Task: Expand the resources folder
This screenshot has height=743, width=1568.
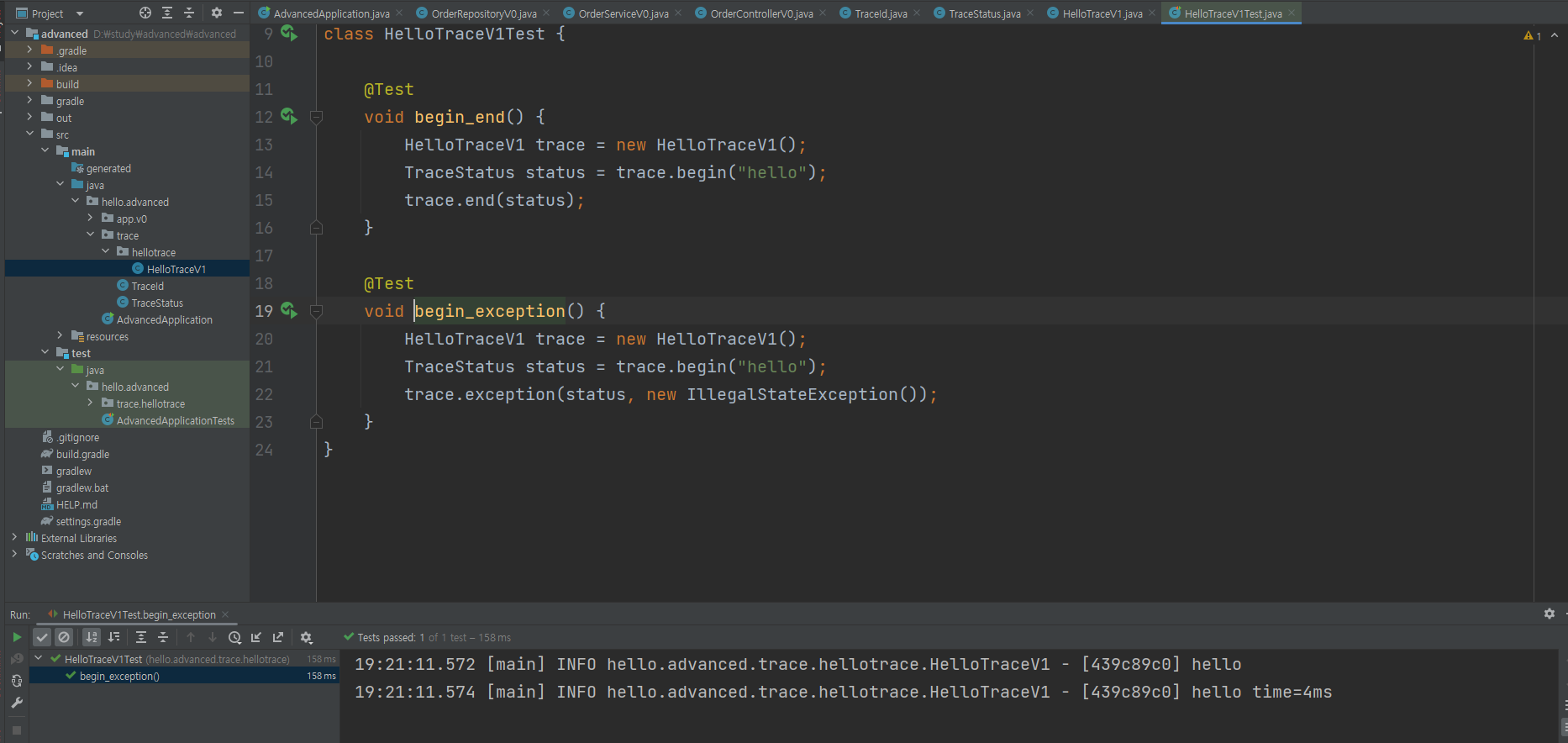Action: click(x=60, y=336)
